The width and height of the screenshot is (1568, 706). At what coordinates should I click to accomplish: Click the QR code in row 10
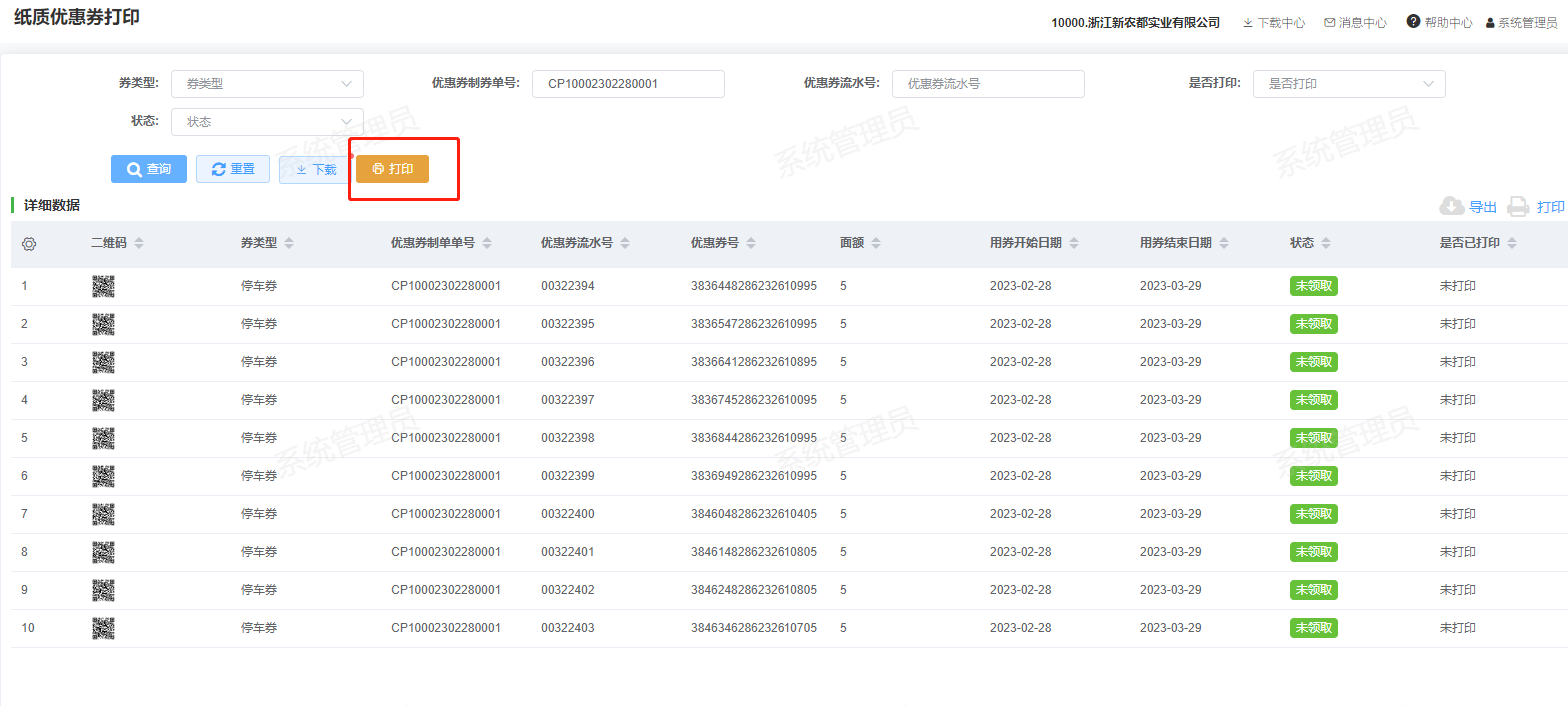[103, 628]
